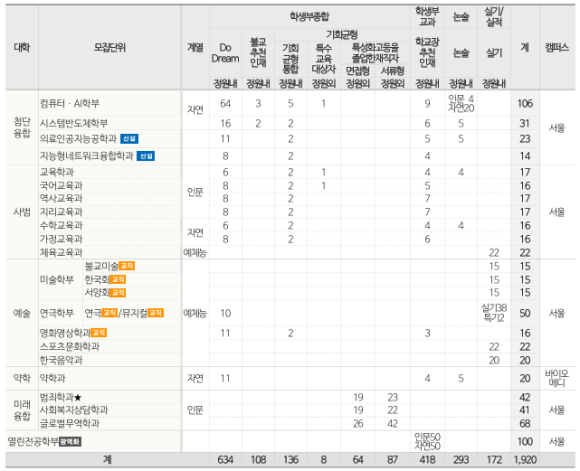
Task: Click the 바이오메디 campus cell
Action: click(x=557, y=378)
